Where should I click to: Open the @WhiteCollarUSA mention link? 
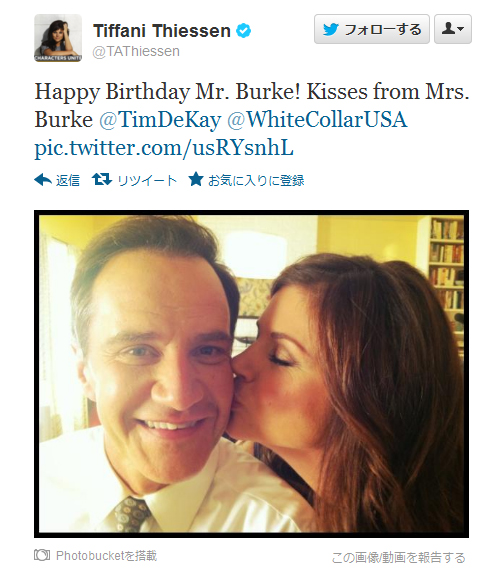point(317,120)
